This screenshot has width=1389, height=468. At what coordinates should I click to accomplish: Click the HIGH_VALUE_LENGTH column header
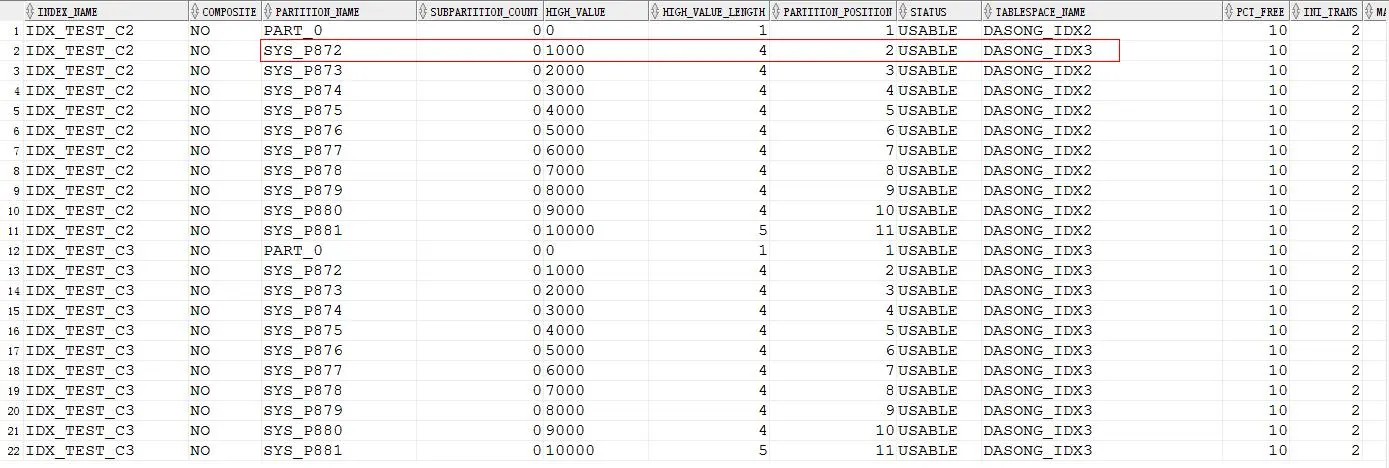(x=708, y=11)
